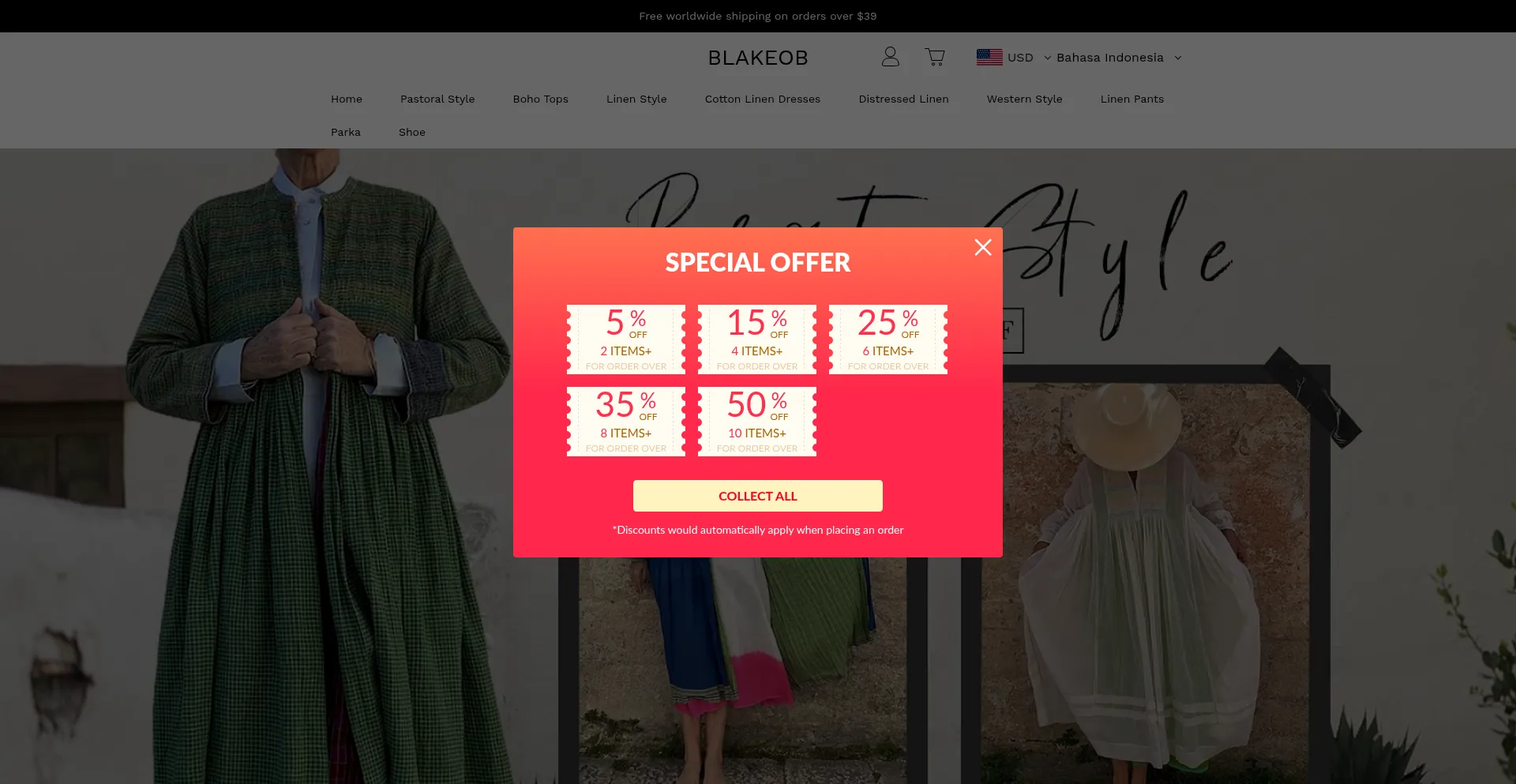Click the US flag currency icon
The width and height of the screenshot is (1516, 784).
(x=989, y=57)
